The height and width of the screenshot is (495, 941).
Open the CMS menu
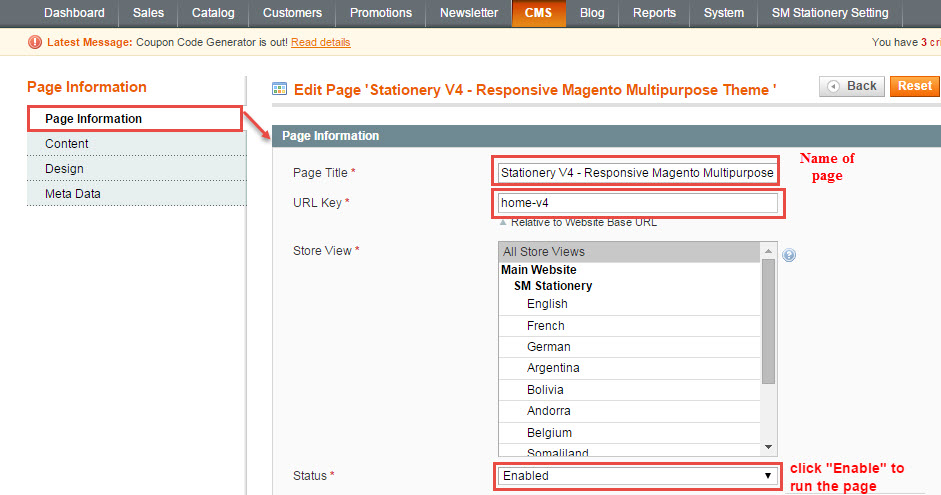point(538,13)
